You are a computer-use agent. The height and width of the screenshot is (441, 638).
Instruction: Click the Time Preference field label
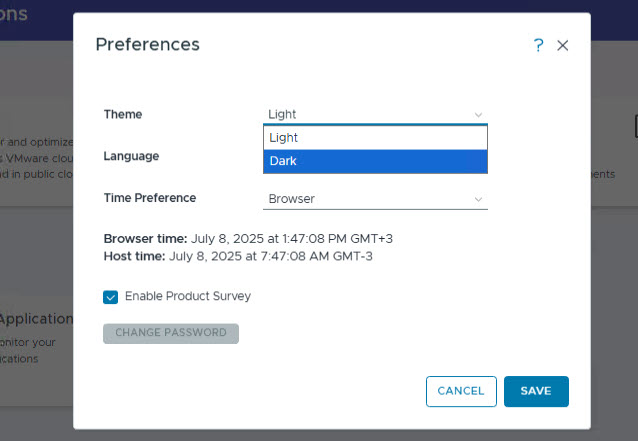pyautogui.click(x=150, y=198)
